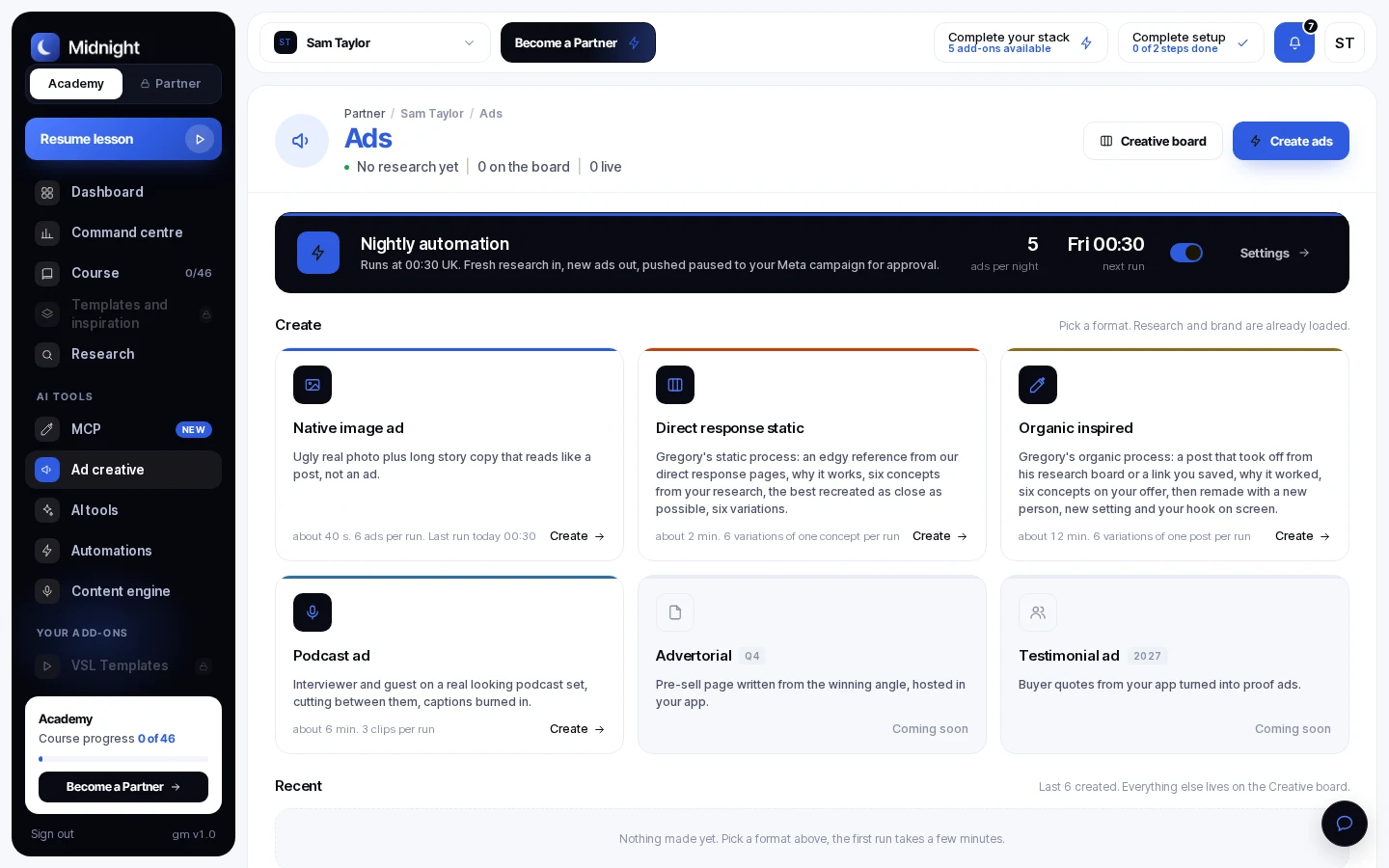Open Dashboard from the sidebar

[123, 192]
